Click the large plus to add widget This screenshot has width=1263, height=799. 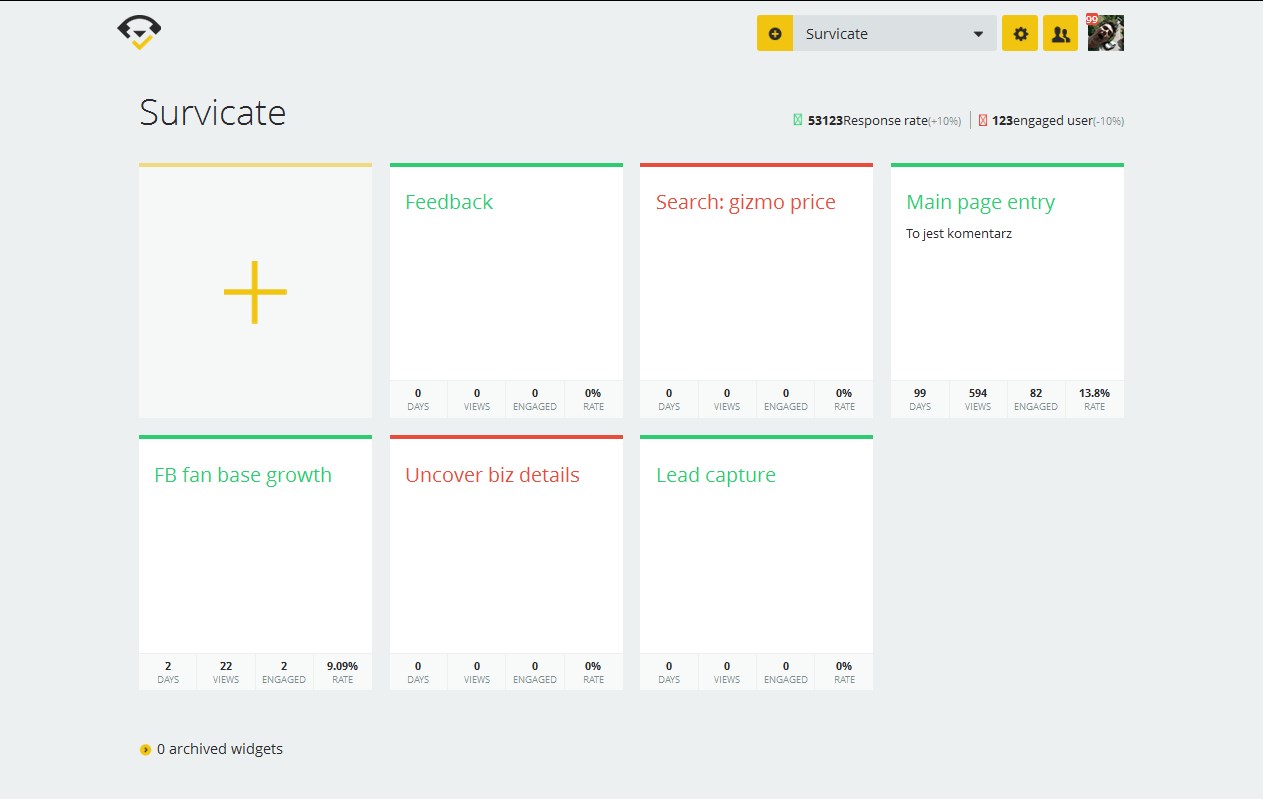[x=255, y=292]
